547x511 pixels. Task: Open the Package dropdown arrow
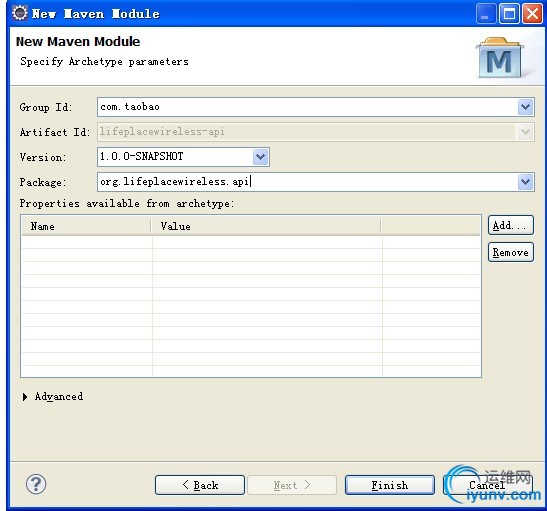[525, 182]
